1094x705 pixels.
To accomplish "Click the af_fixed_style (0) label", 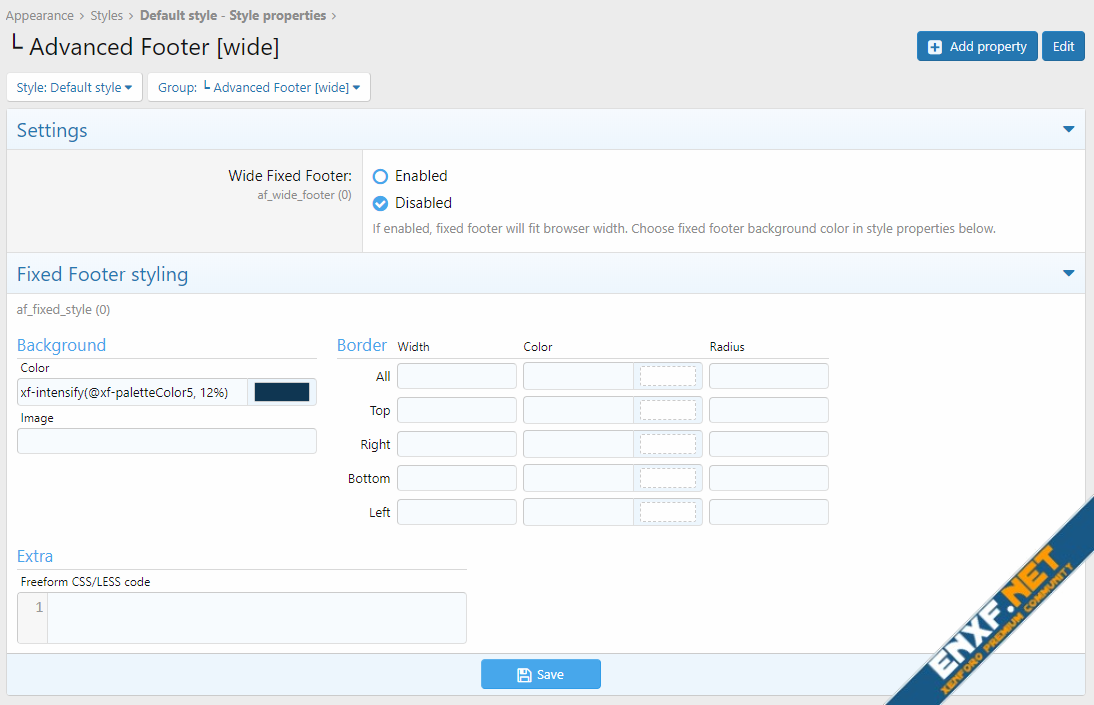I will click(63, 309).
